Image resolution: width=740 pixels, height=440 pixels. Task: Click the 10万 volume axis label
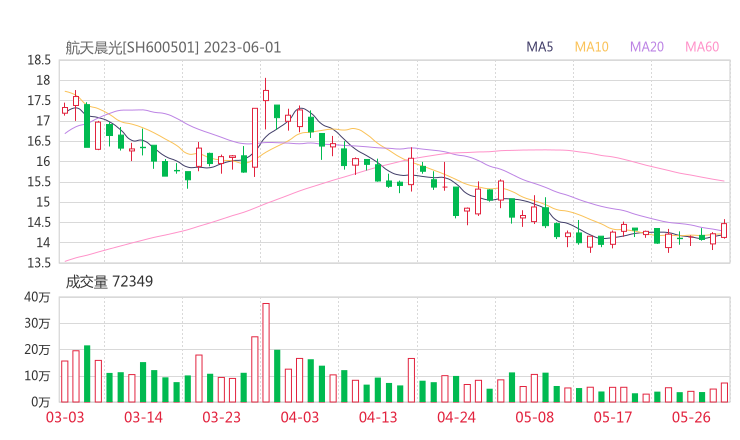click(x=37, y=376)
